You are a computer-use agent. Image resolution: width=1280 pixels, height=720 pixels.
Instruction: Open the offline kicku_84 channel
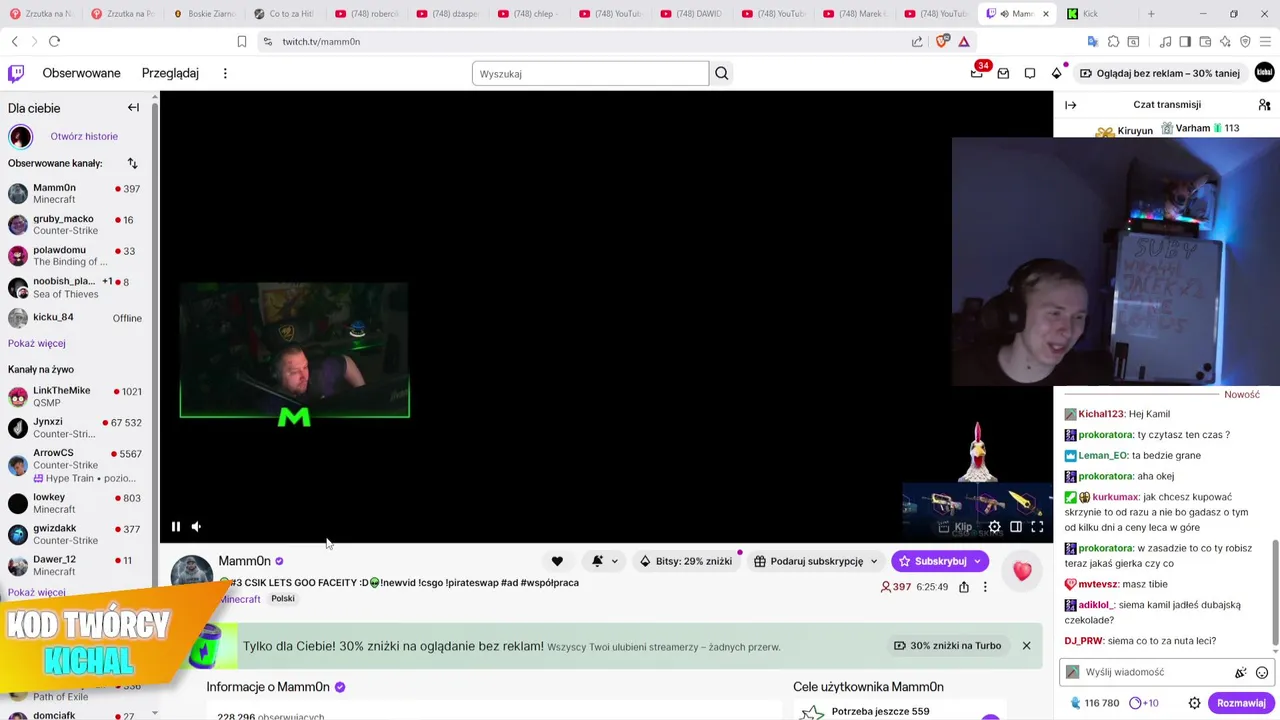[x=76, y=318]
